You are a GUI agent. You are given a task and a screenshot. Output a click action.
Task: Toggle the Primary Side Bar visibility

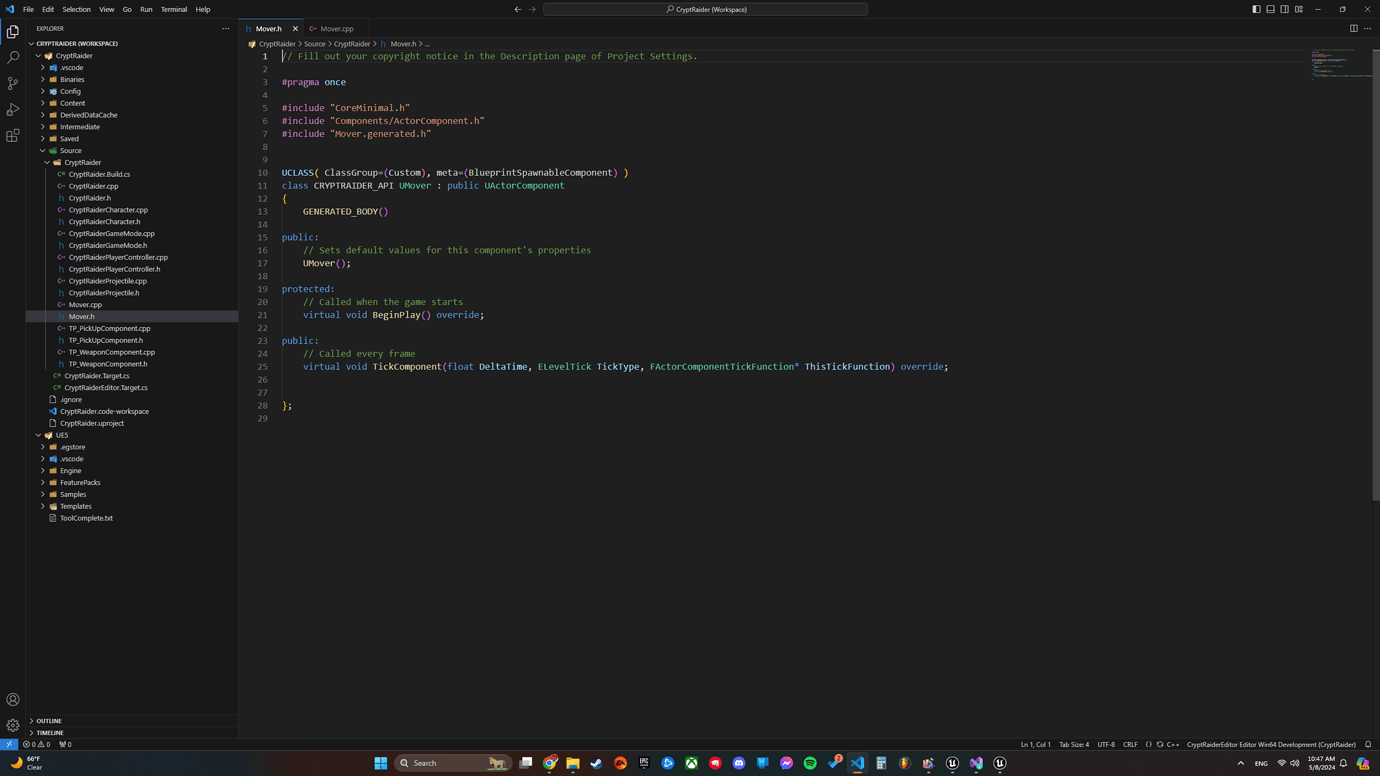click(x=1256, y=9)
